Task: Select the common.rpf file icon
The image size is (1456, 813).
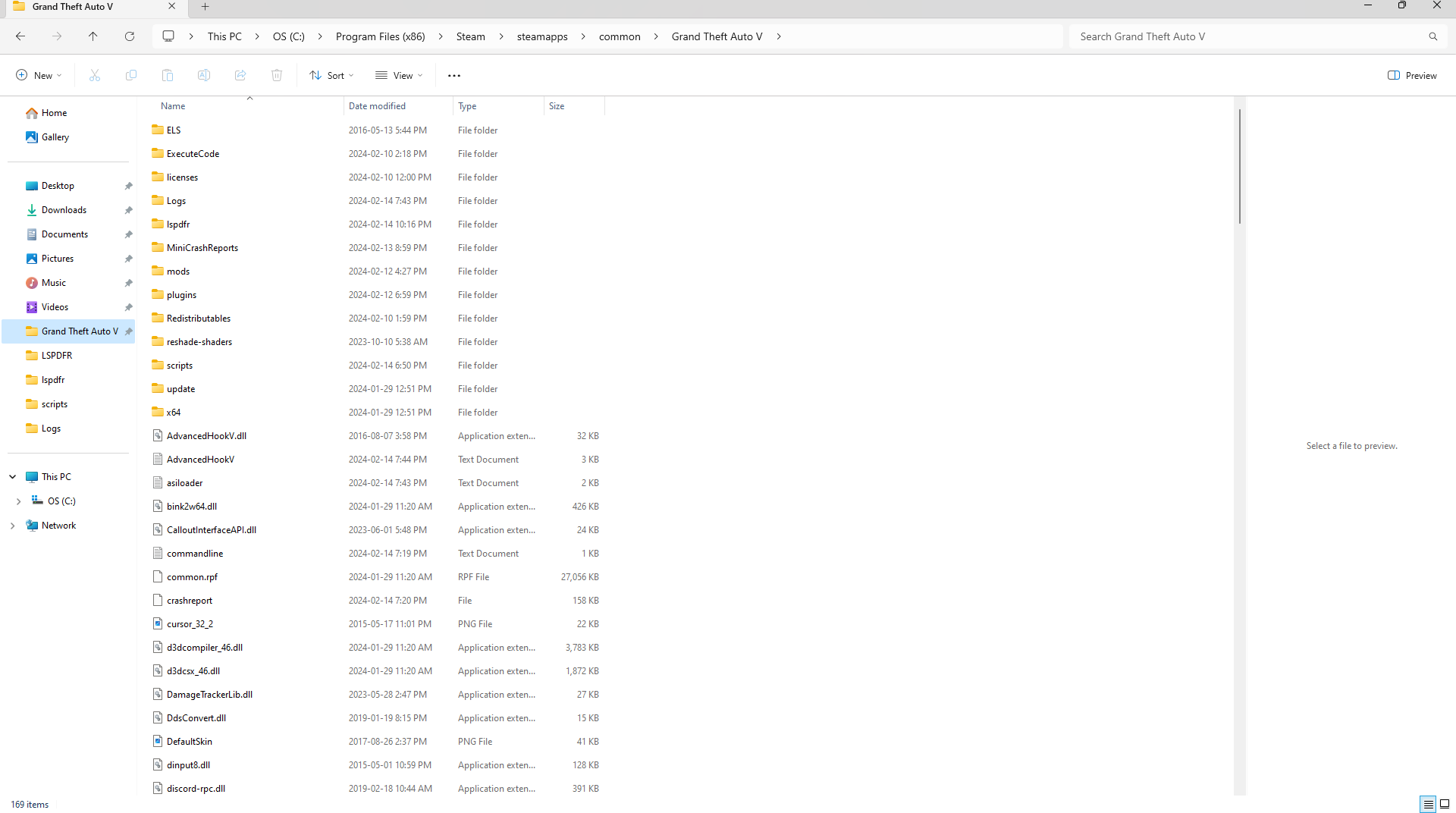Action: click(x=158, y=576)
